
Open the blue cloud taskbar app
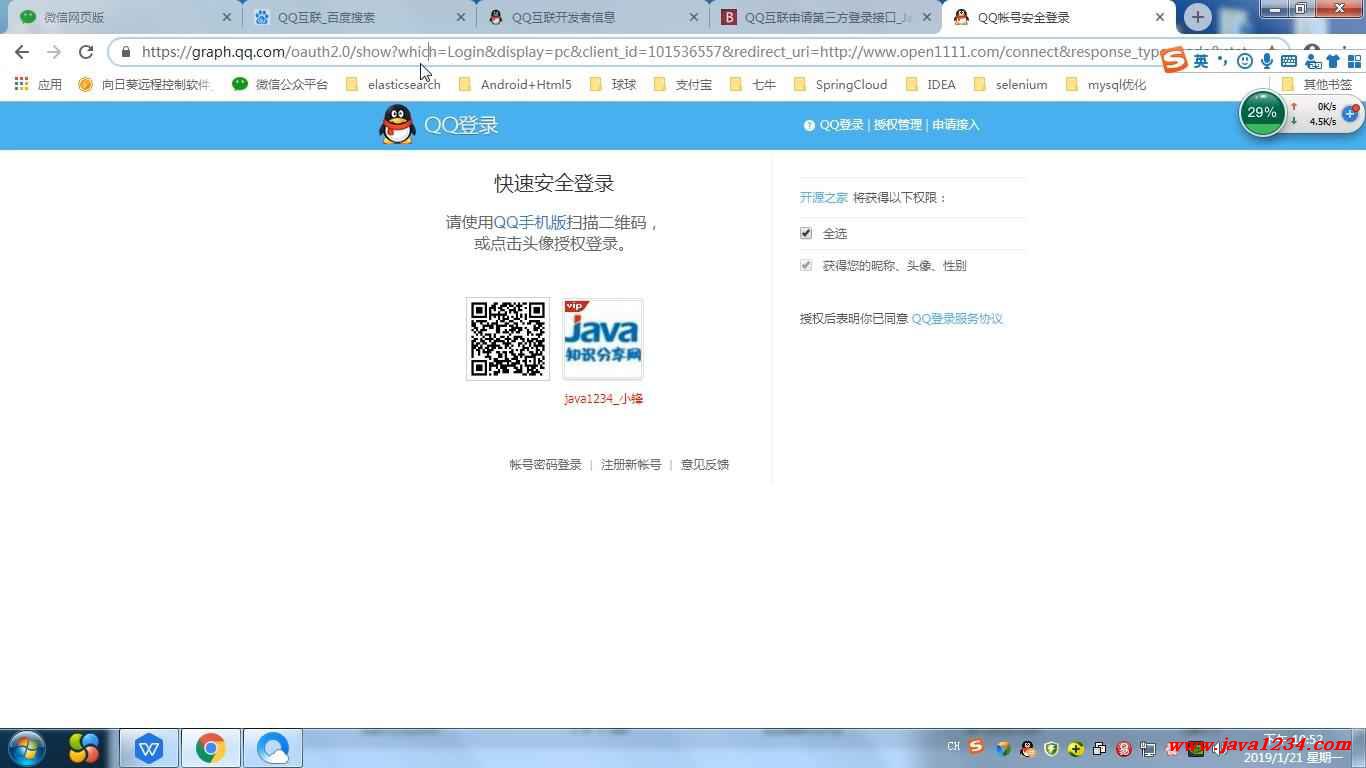pyautogui.click(x=272, y=748)
